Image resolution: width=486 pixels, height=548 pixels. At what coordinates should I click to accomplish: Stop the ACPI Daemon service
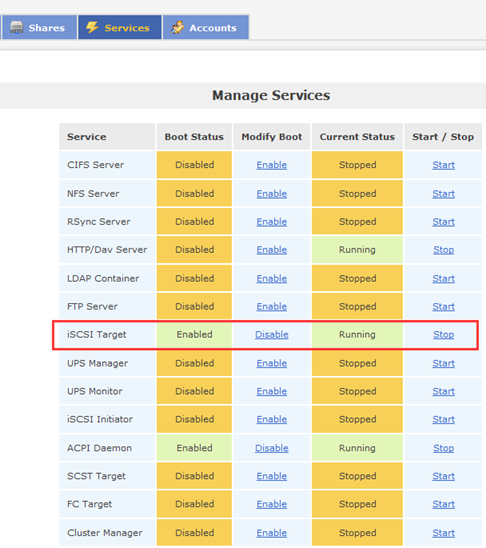pos(443,448)
